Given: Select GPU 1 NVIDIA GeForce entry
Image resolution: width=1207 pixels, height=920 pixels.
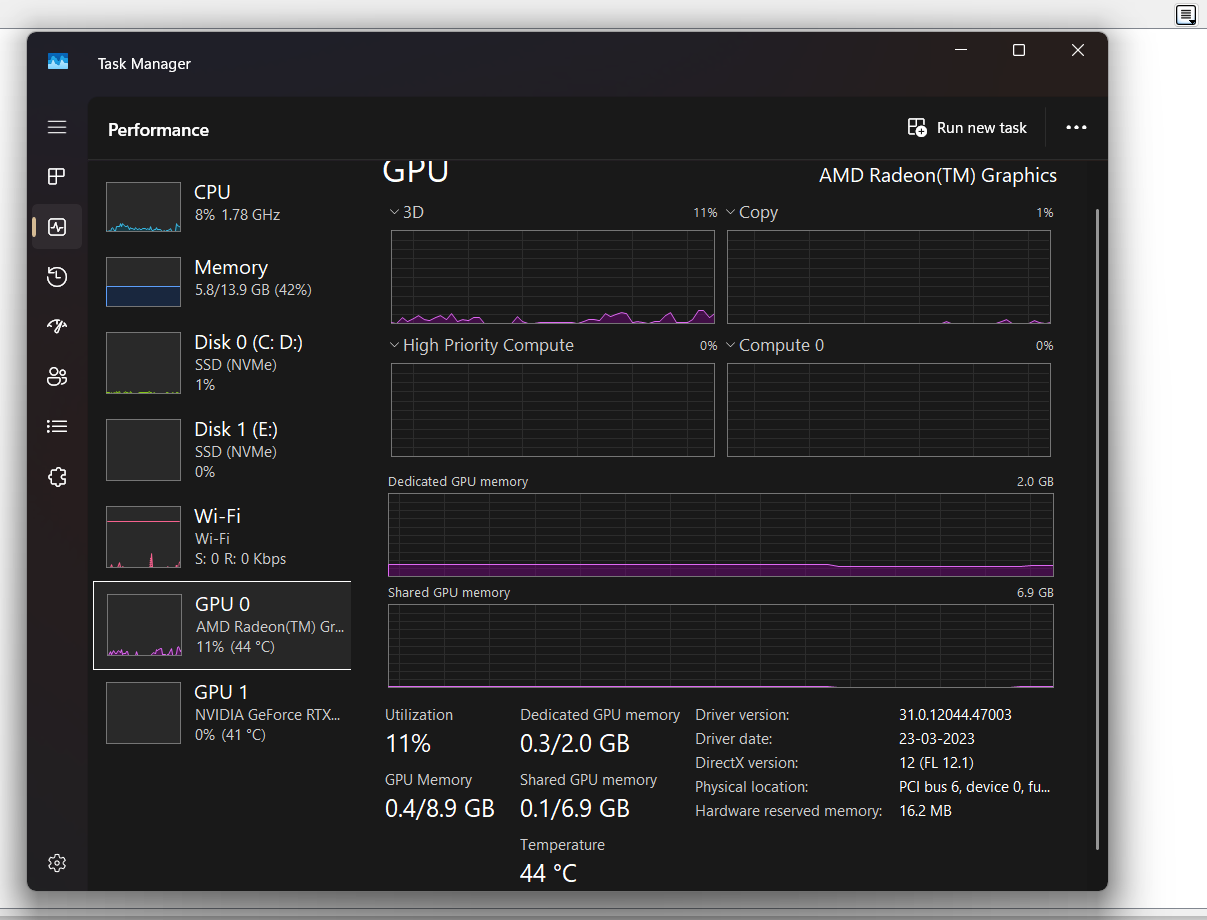Looking at the screenshot, I should (222, 713).
